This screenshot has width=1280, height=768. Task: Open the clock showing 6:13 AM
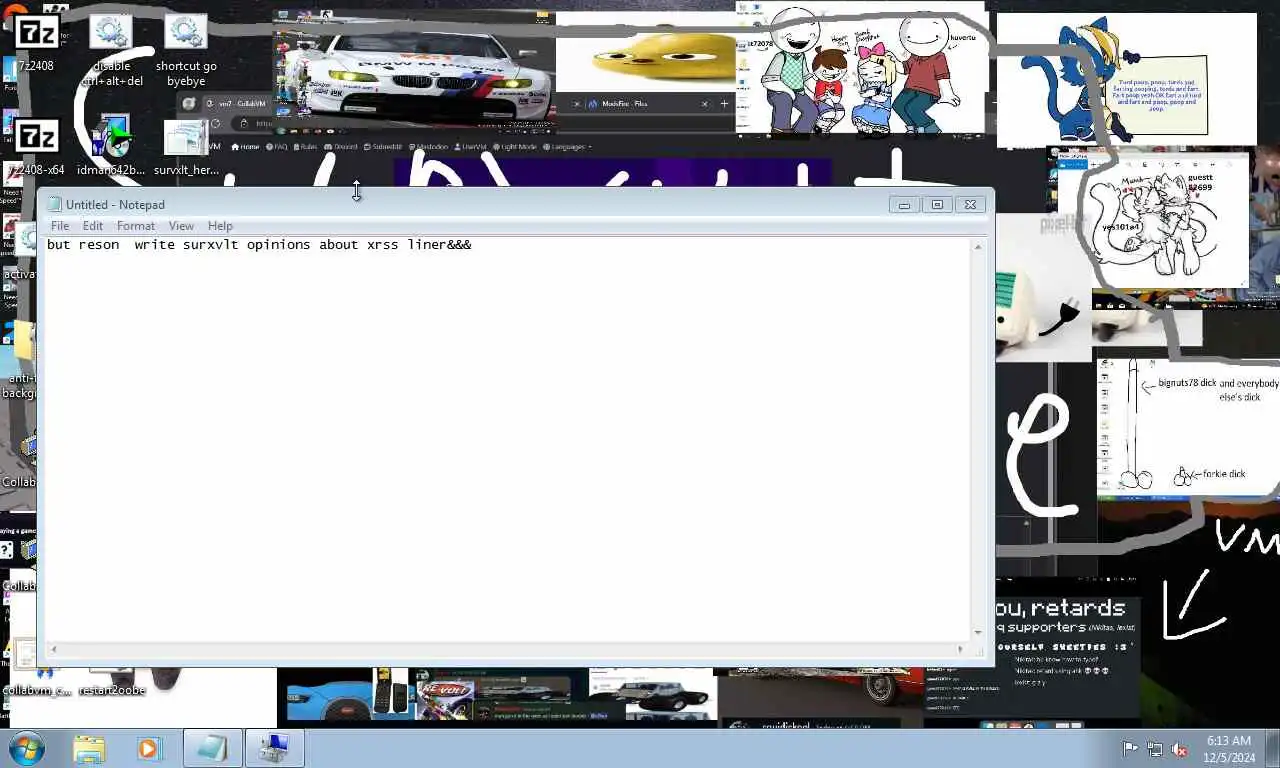[x=1229, y=748]
